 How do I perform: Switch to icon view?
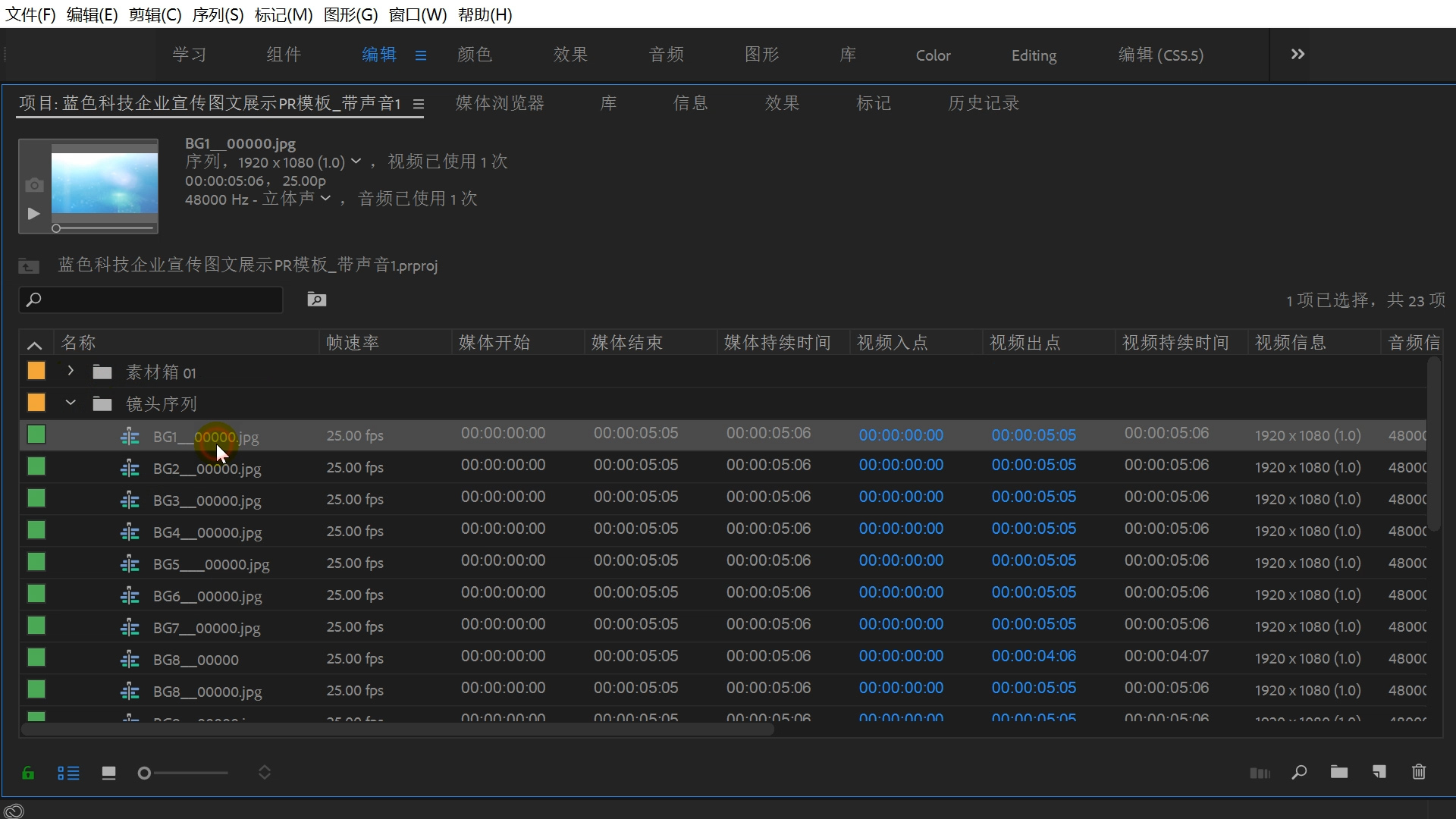[x=108, y=773]
